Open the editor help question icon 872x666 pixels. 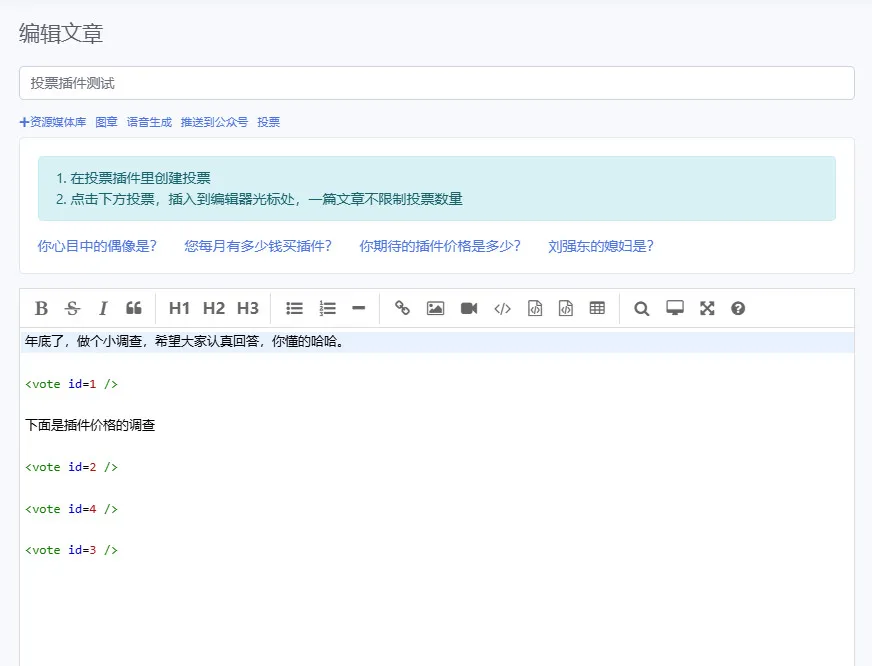coord(738,309)
